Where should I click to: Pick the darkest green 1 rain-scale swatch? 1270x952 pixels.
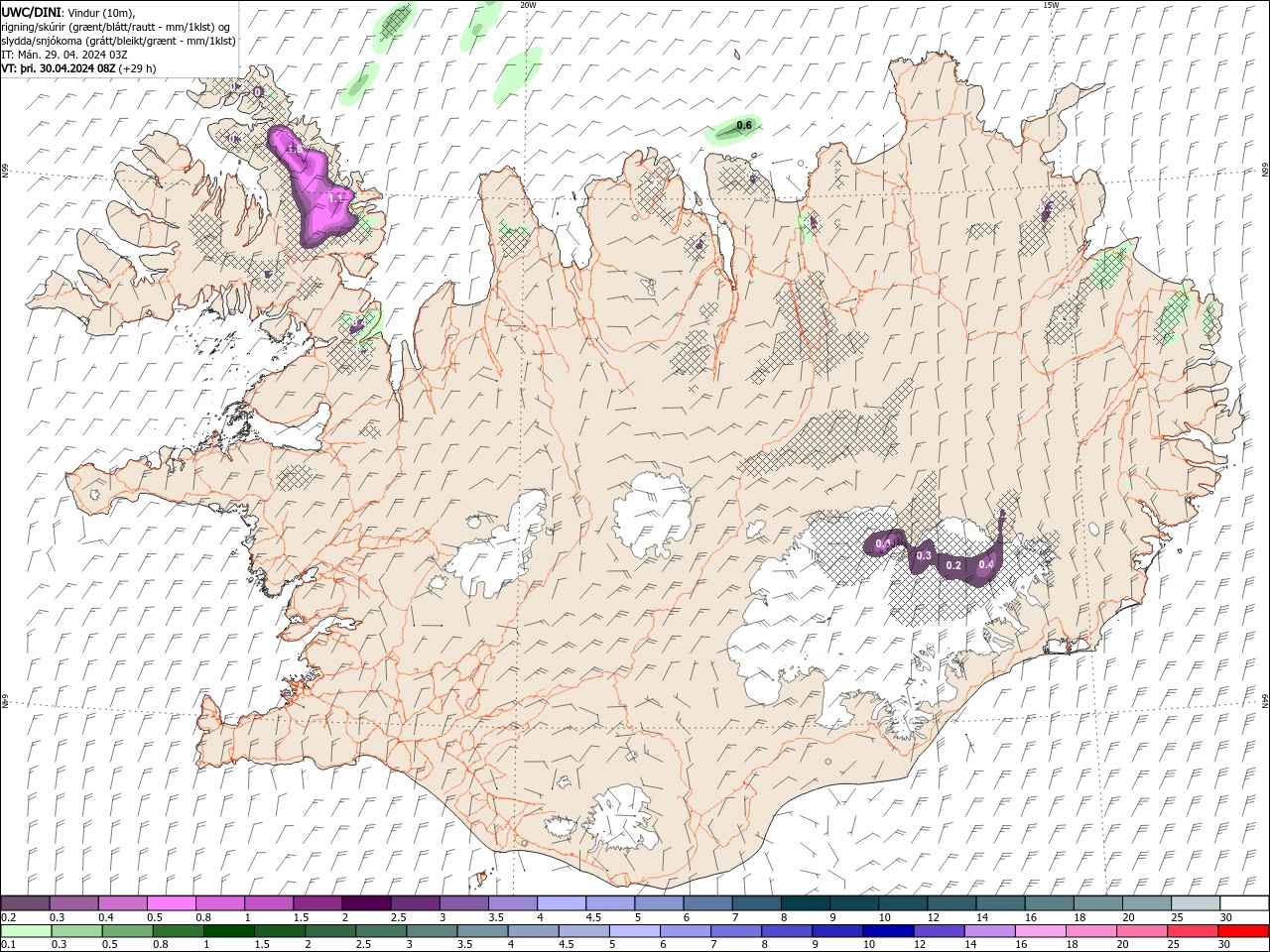pos(228,931)
